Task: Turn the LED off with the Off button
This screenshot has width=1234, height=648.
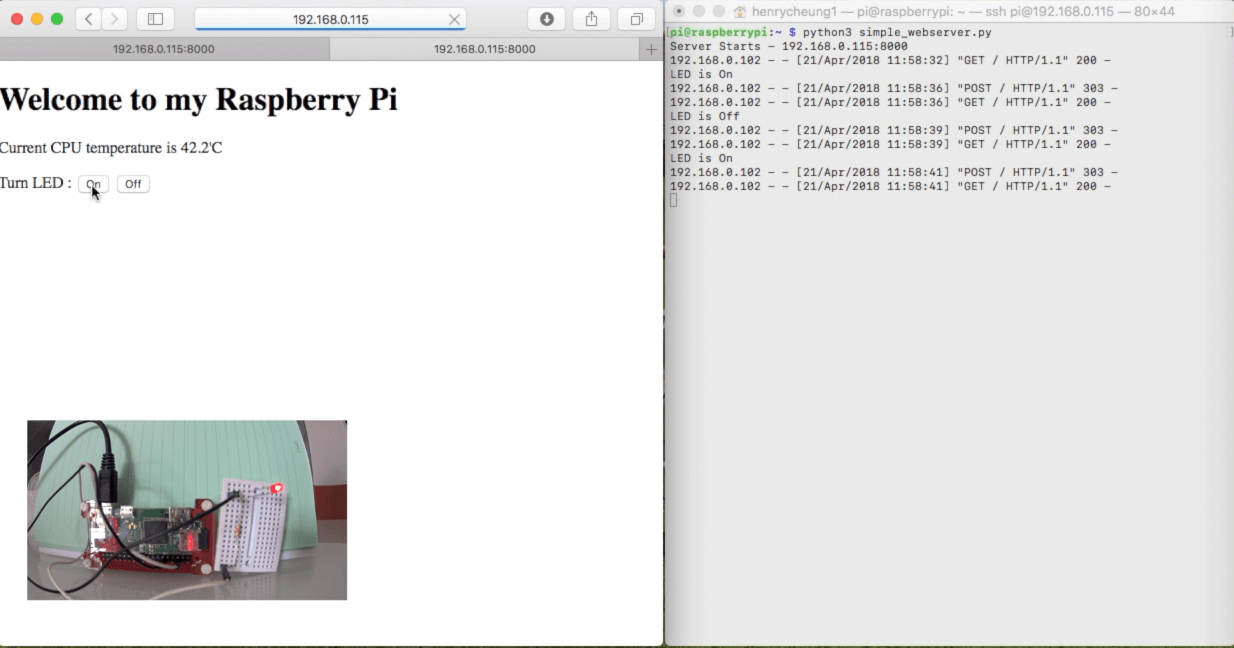Action: point(132,184)
